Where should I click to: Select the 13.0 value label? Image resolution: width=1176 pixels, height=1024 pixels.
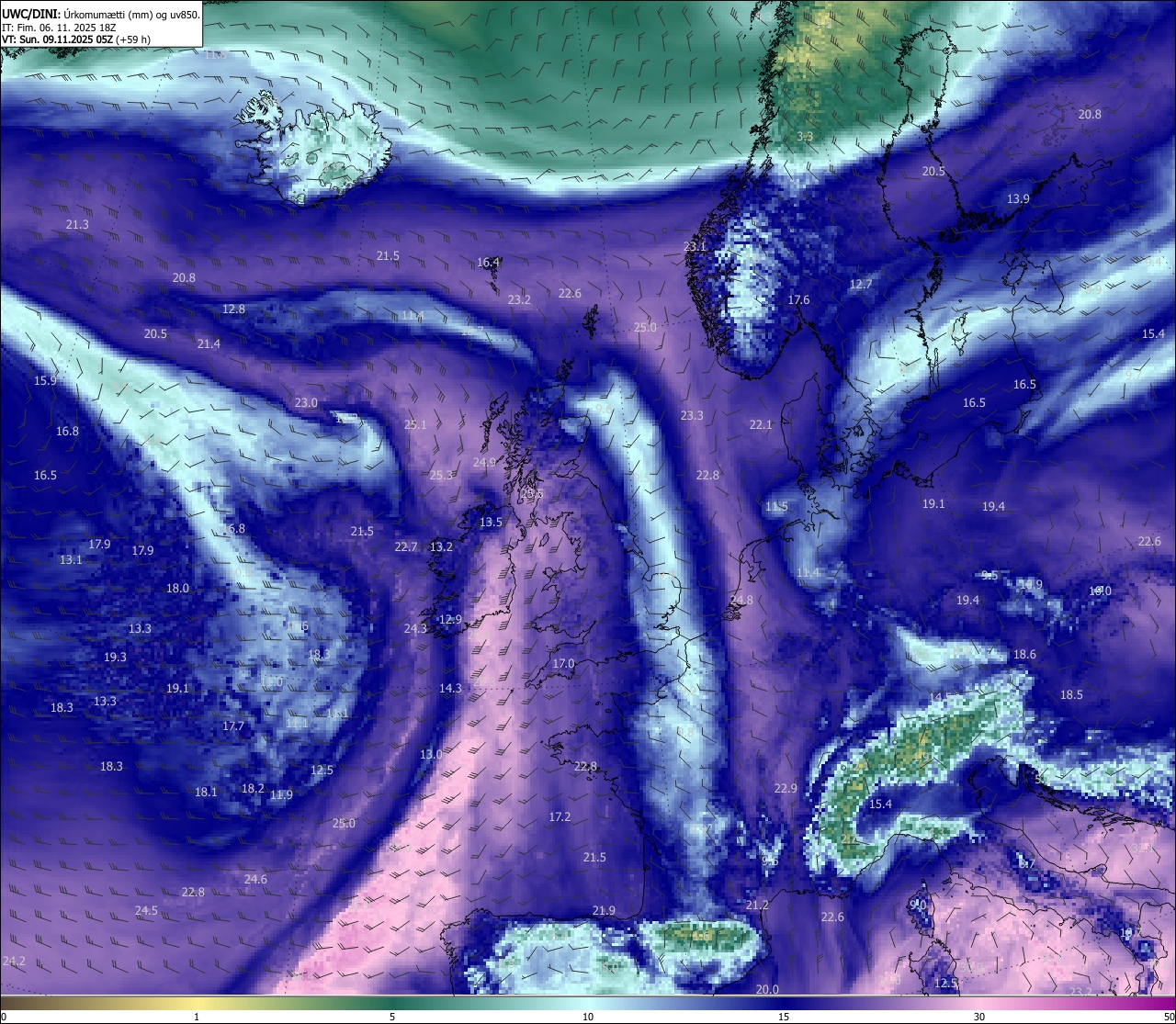pyautogui.click(x=431, y=754)
